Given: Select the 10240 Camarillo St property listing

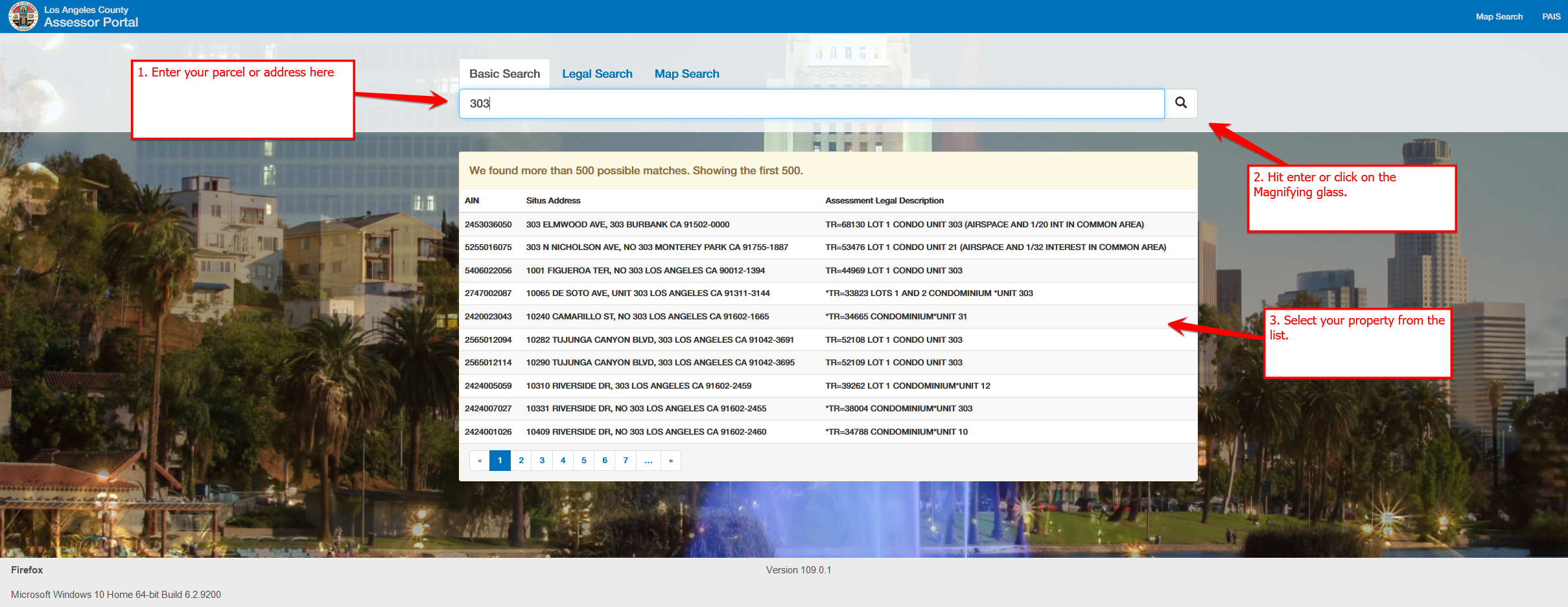Looking at the screenshot, I should [646, 316].
